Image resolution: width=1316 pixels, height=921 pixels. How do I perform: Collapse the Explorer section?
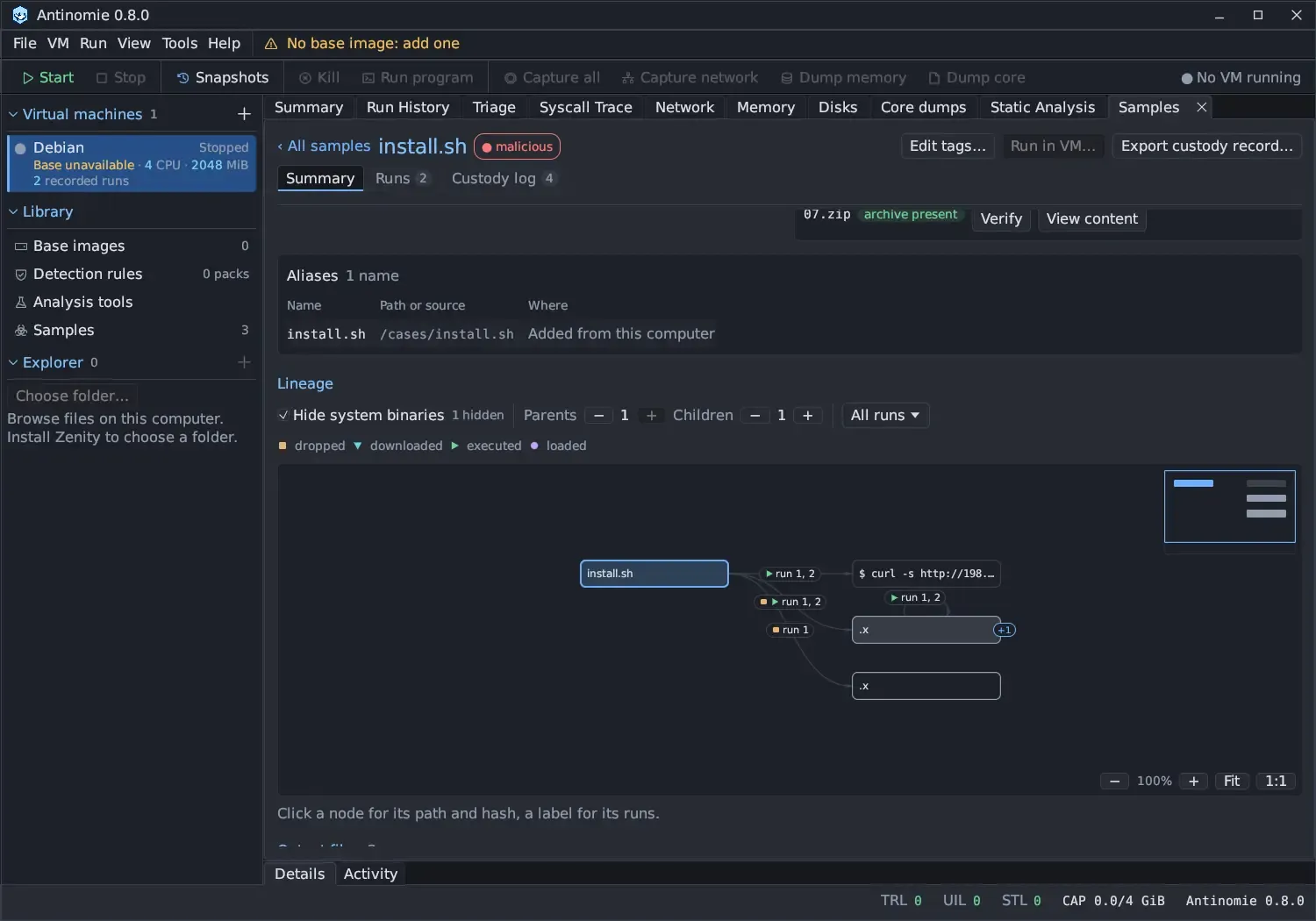click(13, 363)
